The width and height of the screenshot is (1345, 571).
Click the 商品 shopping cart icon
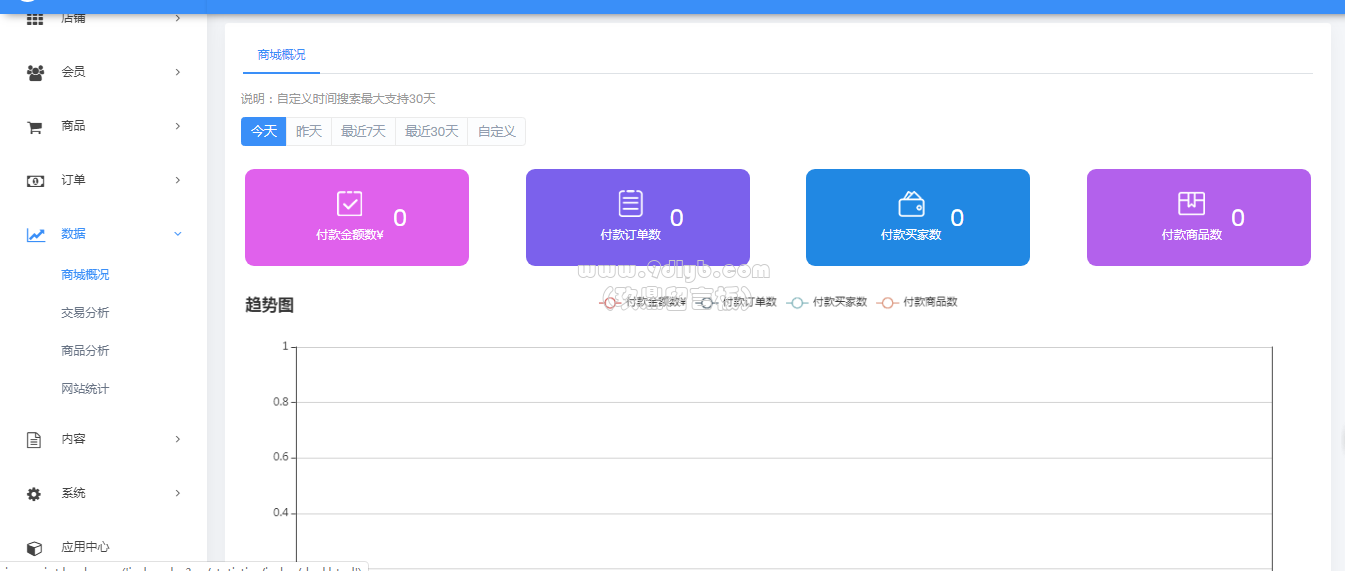35,126
